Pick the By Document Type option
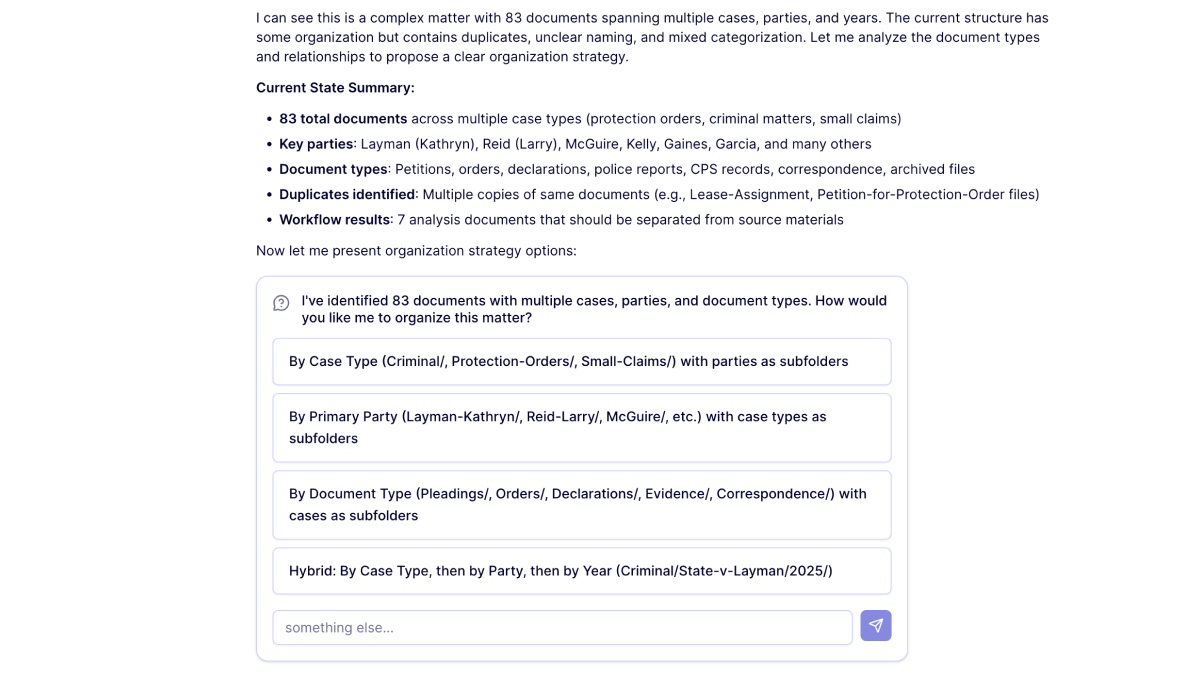Image resolution: width=1200 pixels, height=675 pixels. (581, 504)
